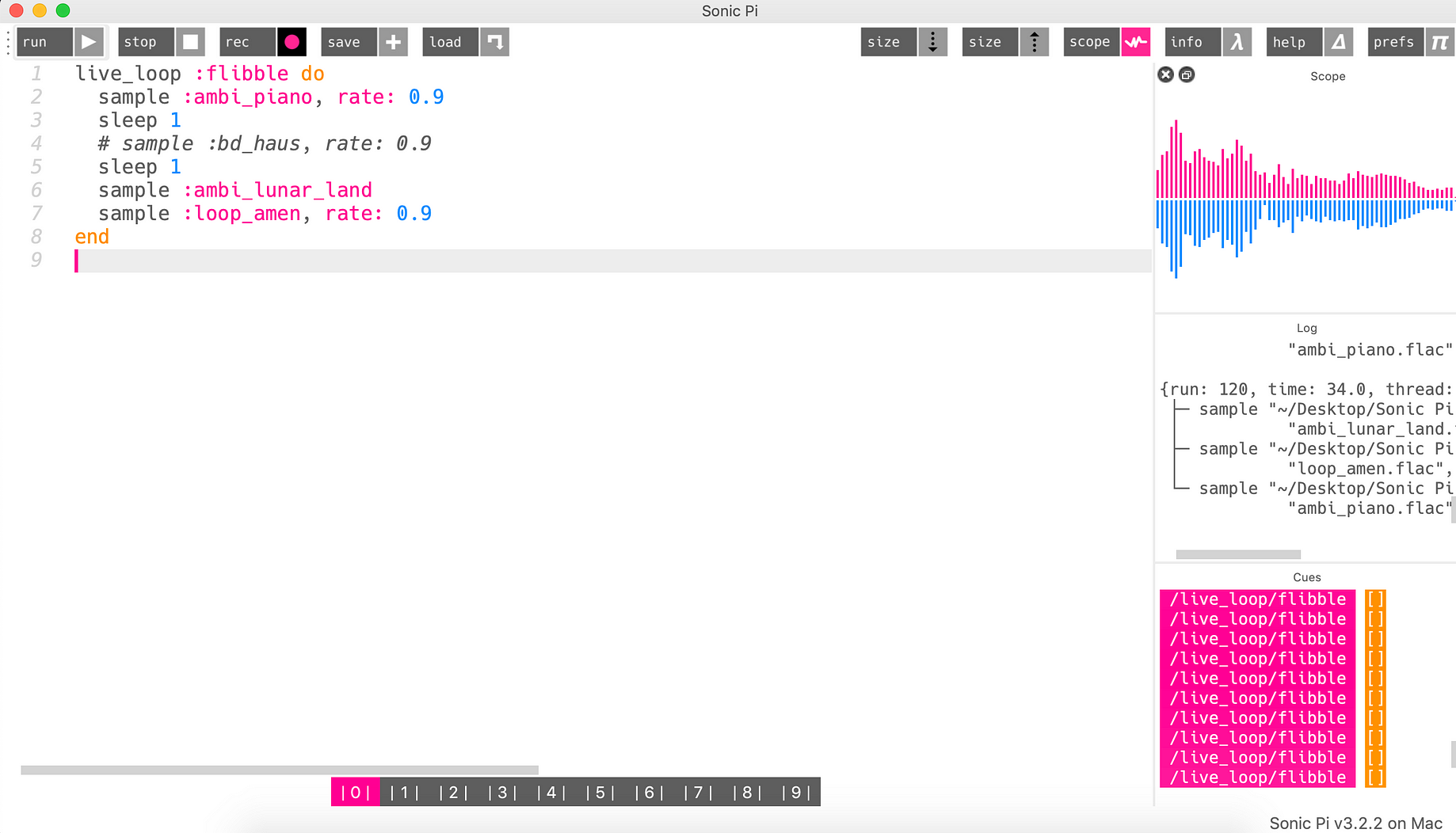Click the save plus icon
The height and width of the screenshot is (833, 1456).
393,42
